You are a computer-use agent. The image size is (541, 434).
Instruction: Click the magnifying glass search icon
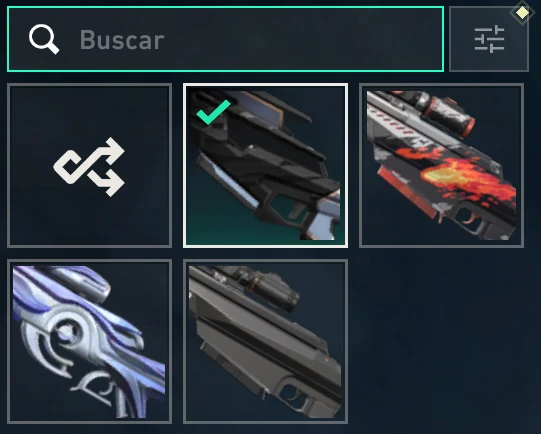44,39
